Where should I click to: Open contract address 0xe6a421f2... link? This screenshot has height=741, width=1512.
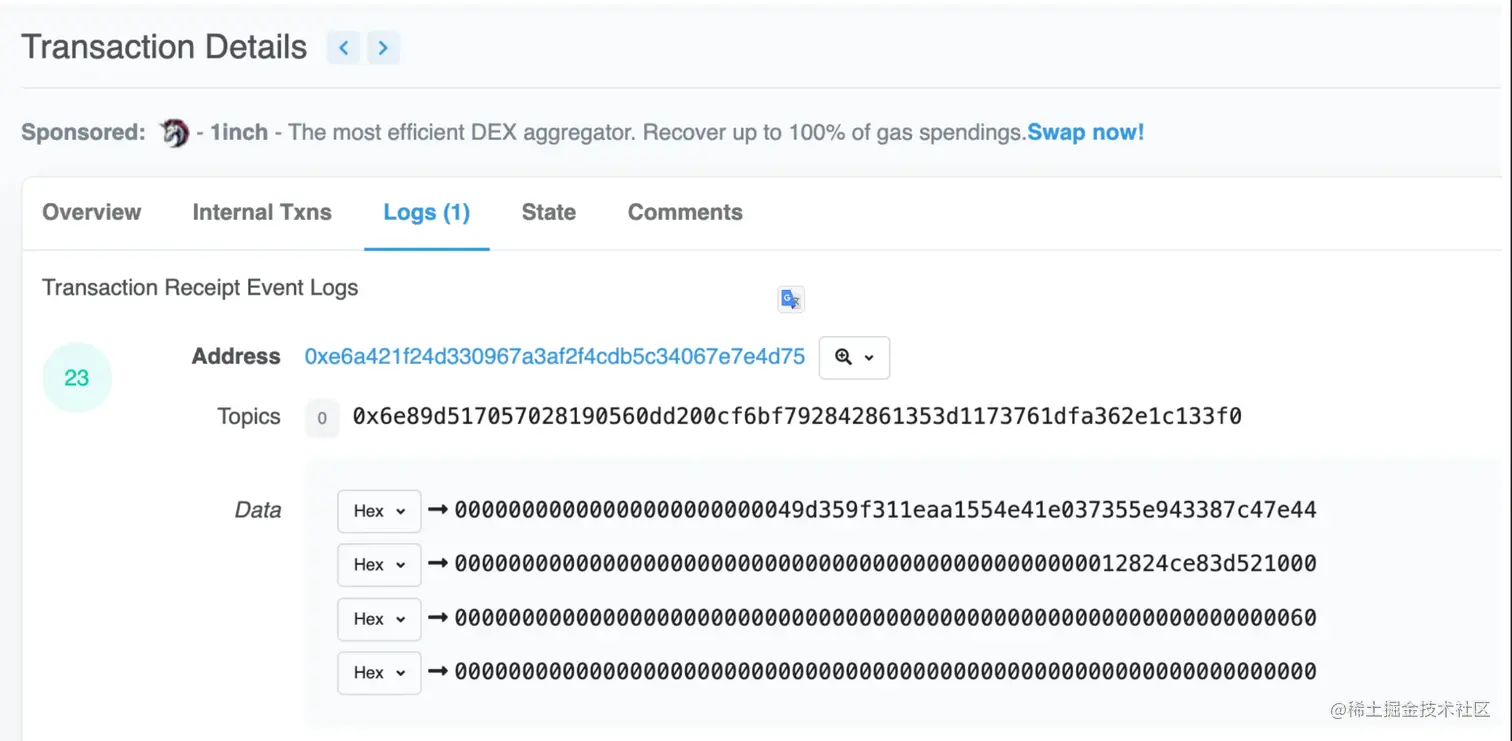coord(555,357)
